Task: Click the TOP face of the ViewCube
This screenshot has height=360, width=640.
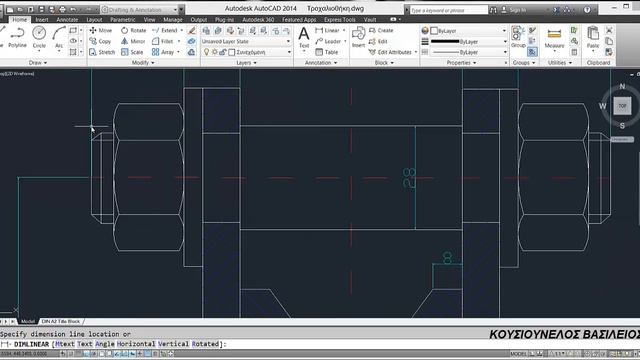Action: point(622,106)
